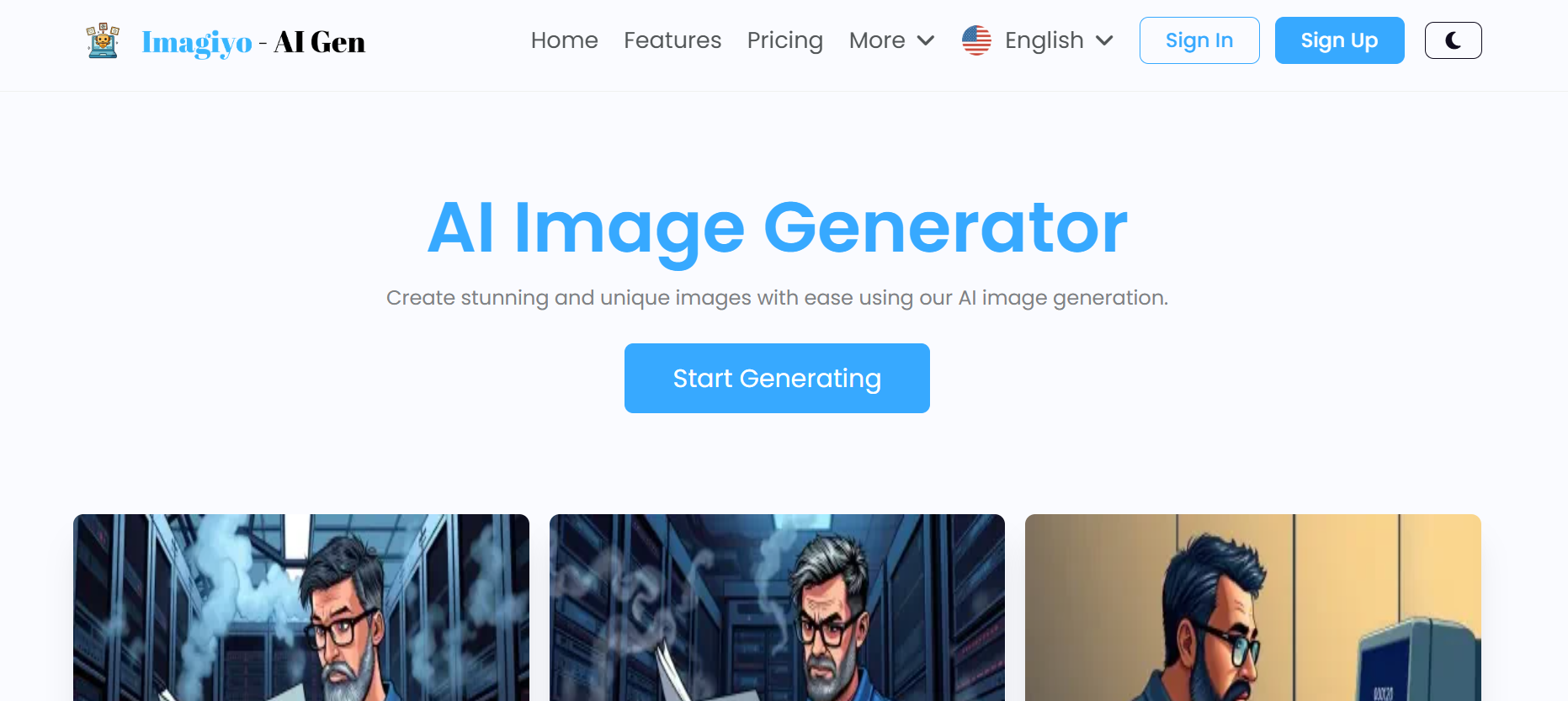Select the English language label

pos(1044,40)
